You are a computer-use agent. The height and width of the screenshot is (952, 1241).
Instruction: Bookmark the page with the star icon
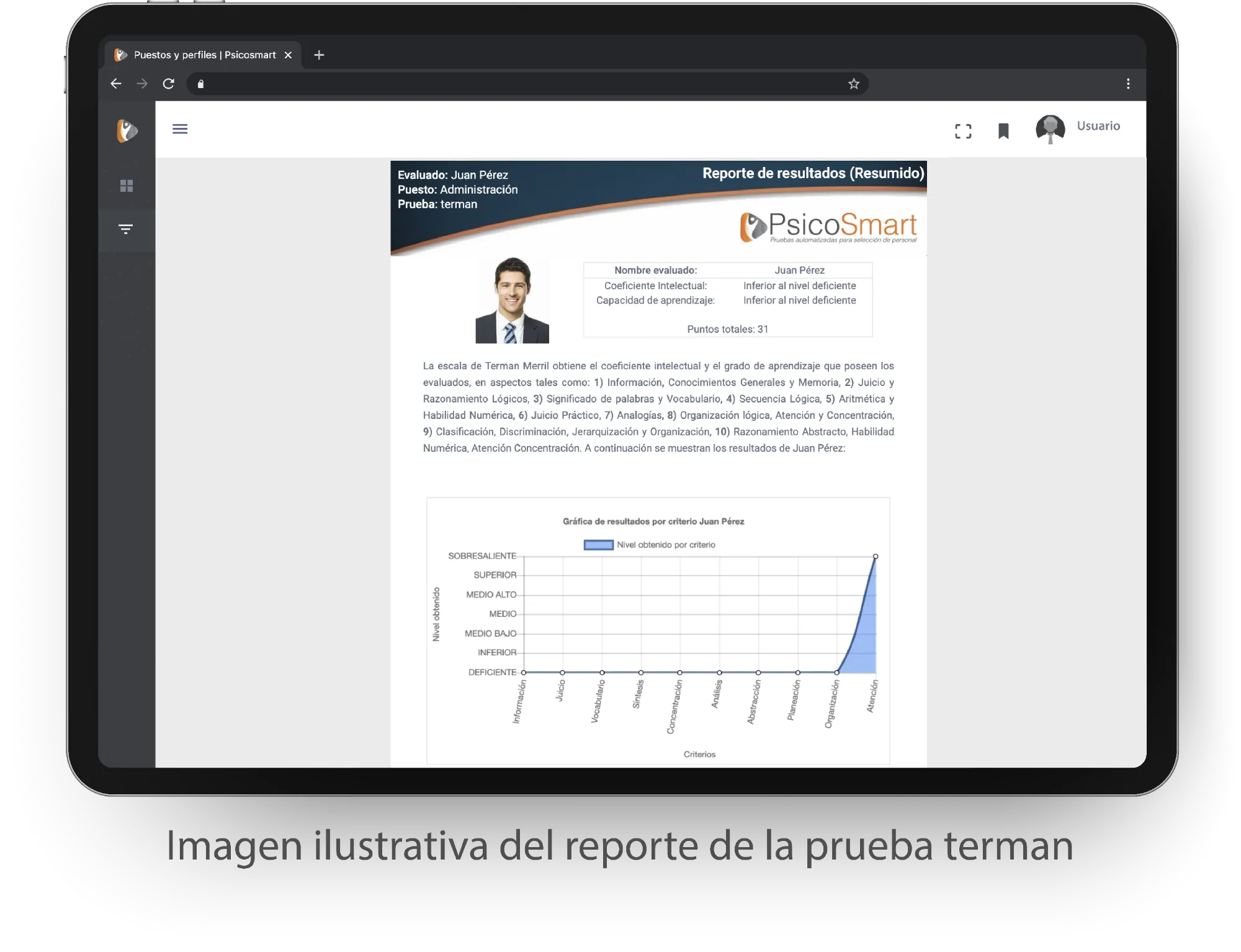[854, 84]
